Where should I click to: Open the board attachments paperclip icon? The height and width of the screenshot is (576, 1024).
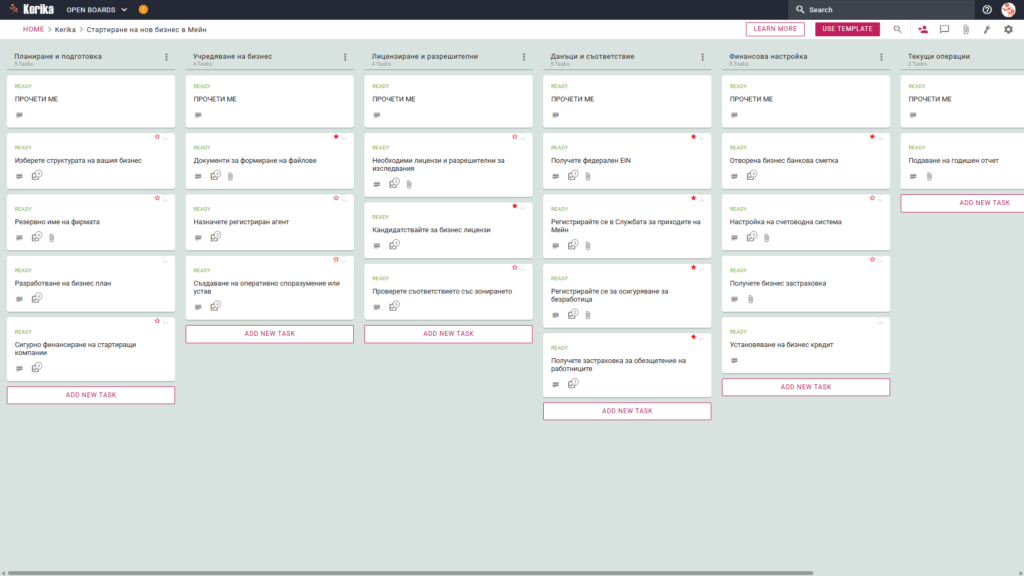click(966, 29)
